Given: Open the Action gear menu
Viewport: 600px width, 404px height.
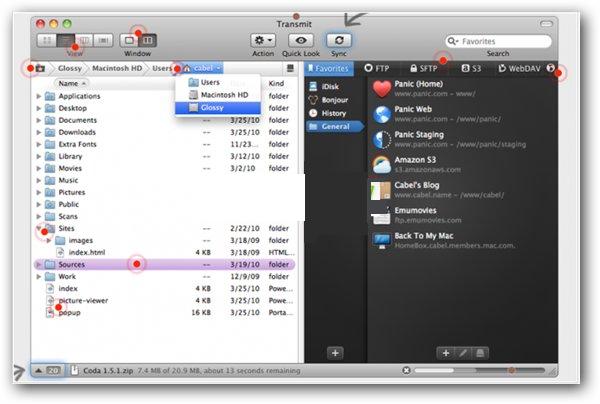Looking at the screenshot, I should tap(263, 39).
